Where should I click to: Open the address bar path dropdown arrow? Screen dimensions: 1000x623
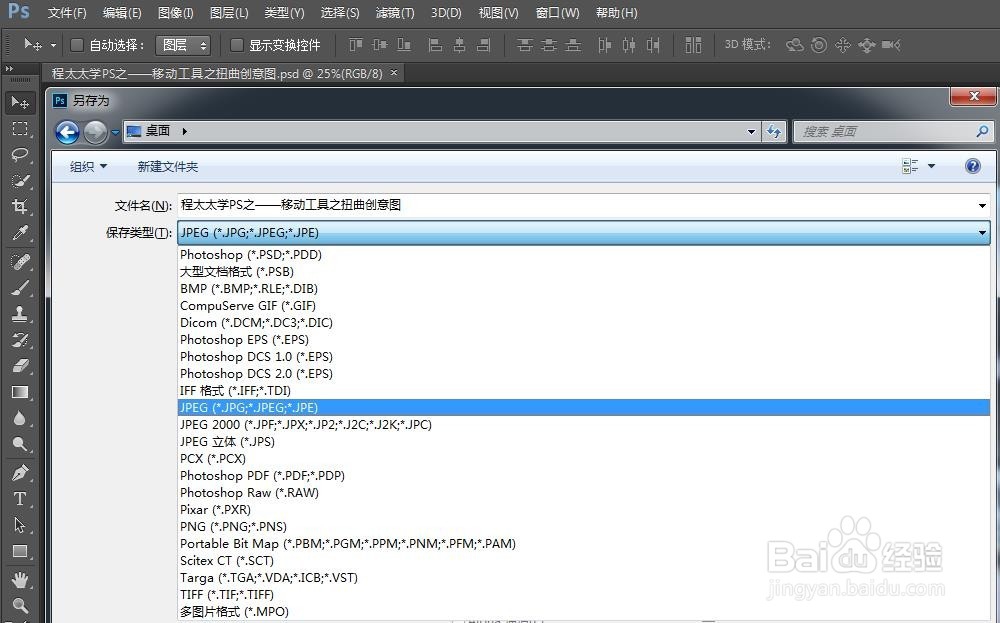751,131
